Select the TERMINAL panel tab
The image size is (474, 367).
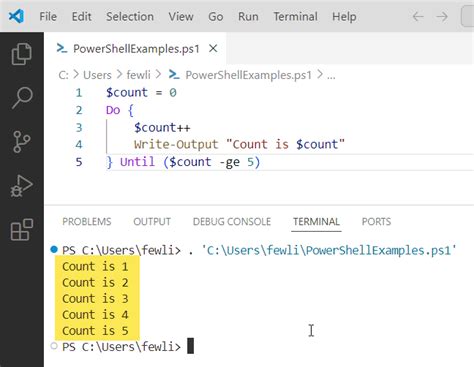[316, 222]
